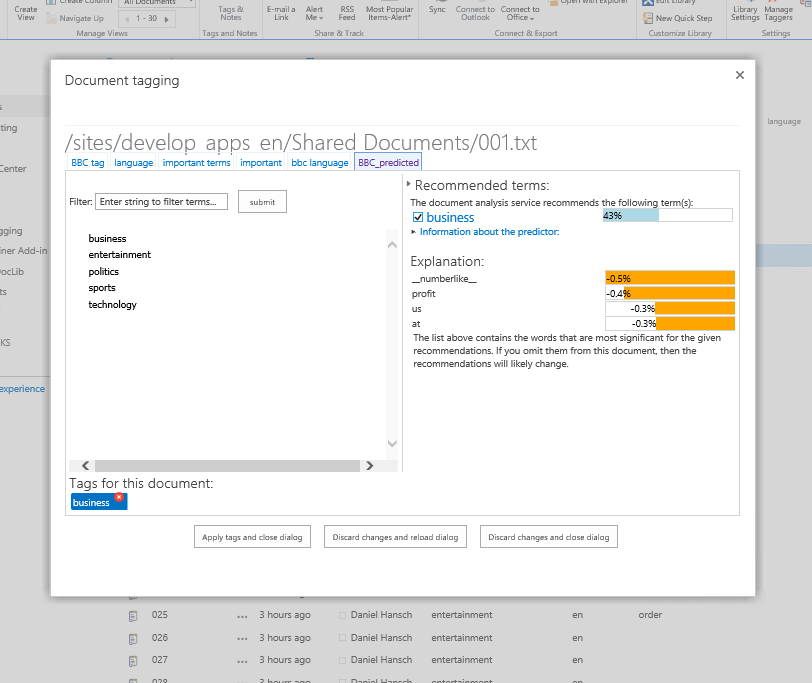Uncheck the recommended business term checkbox
812x683 pixels.
[x=418, y=216]
